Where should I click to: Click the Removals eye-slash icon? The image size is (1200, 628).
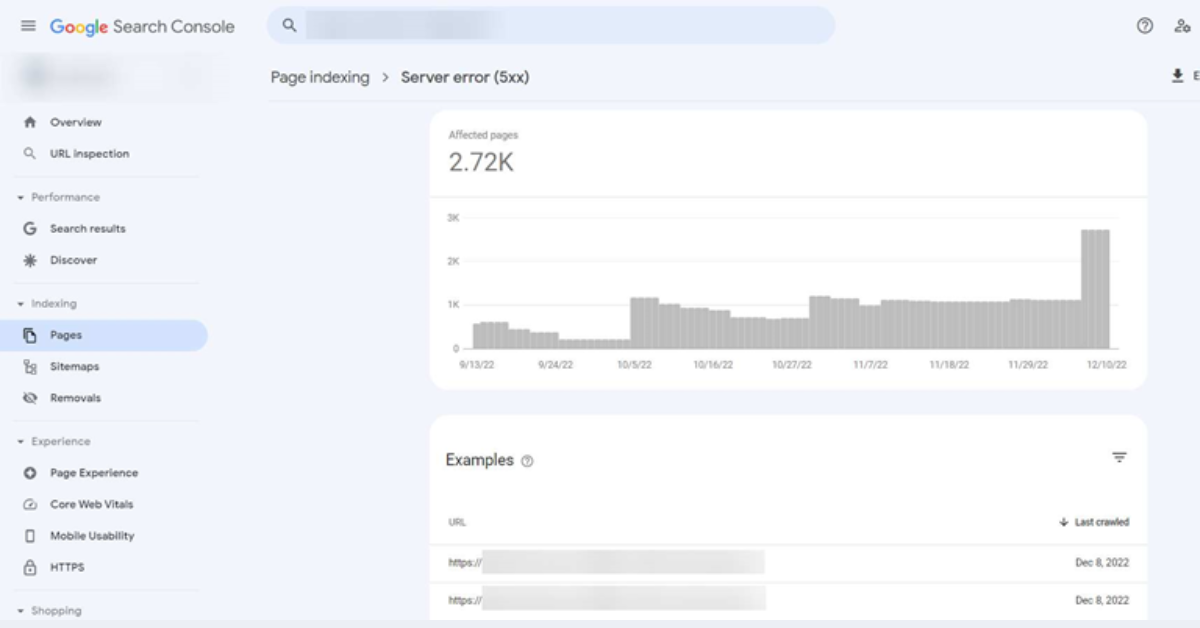[29, 398]
